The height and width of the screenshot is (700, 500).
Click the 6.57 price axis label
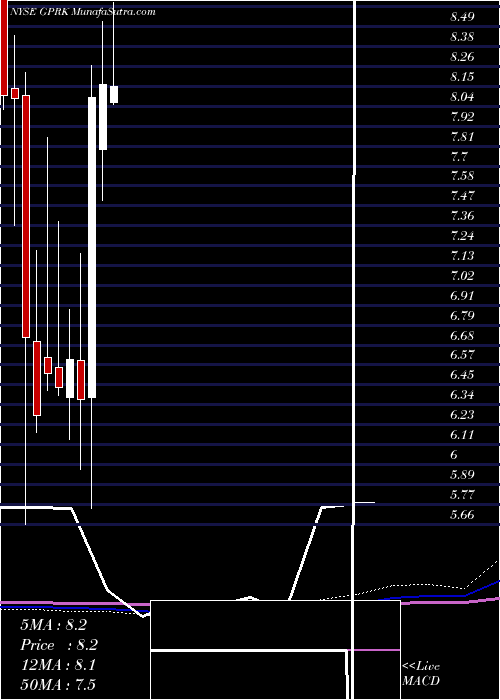[462, 355]
